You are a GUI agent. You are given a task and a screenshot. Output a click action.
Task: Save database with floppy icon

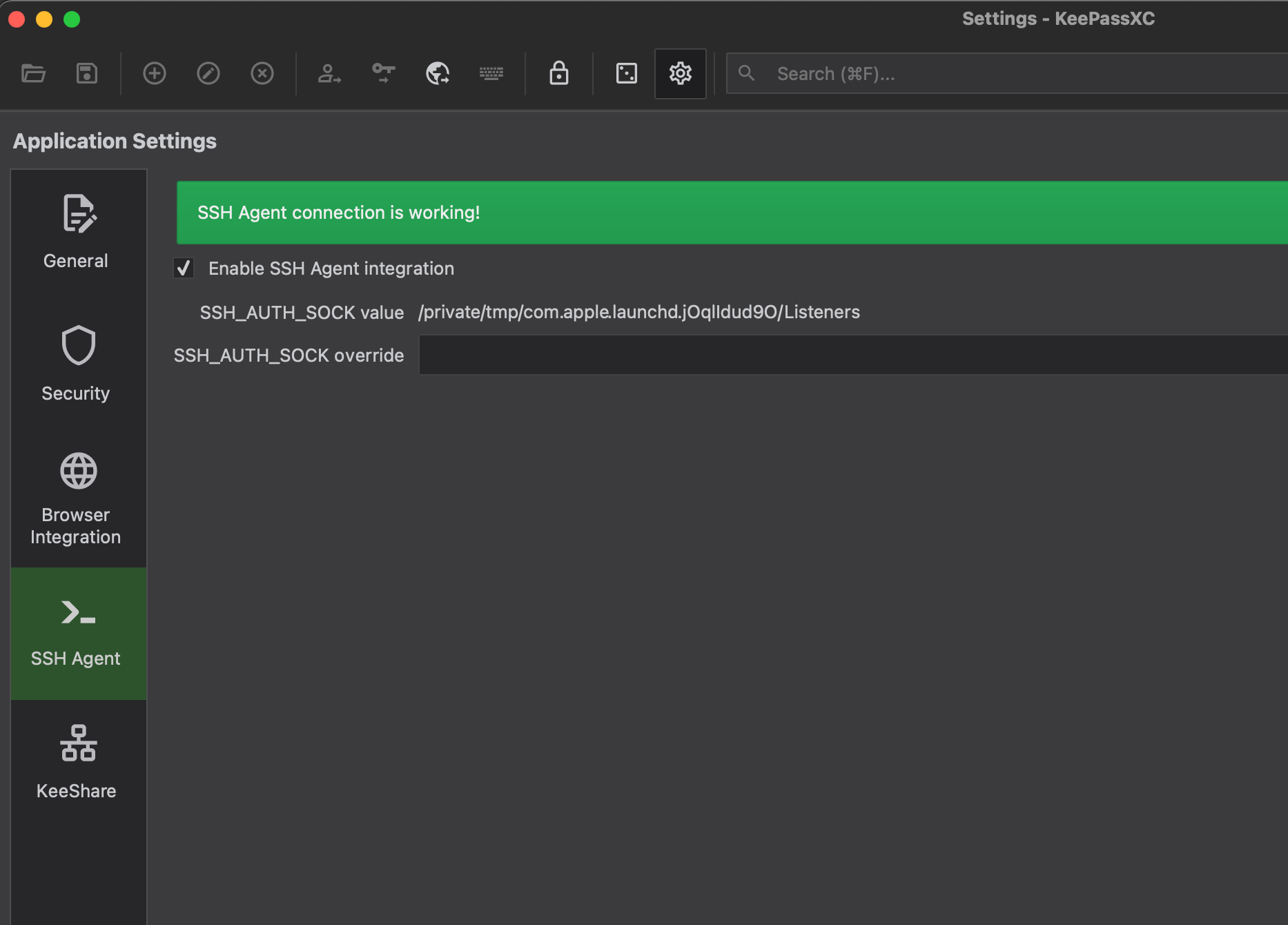point(87,73)
